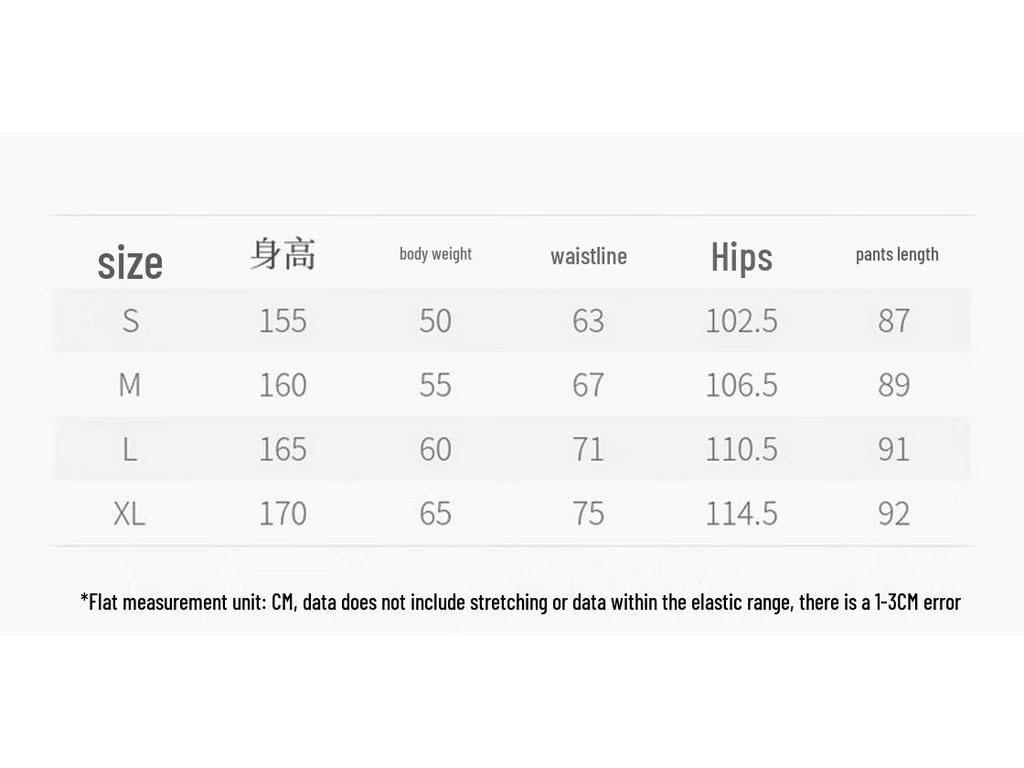The image size is (1024, 768).
Task: Select the waistline value 63
Action: 588,321
